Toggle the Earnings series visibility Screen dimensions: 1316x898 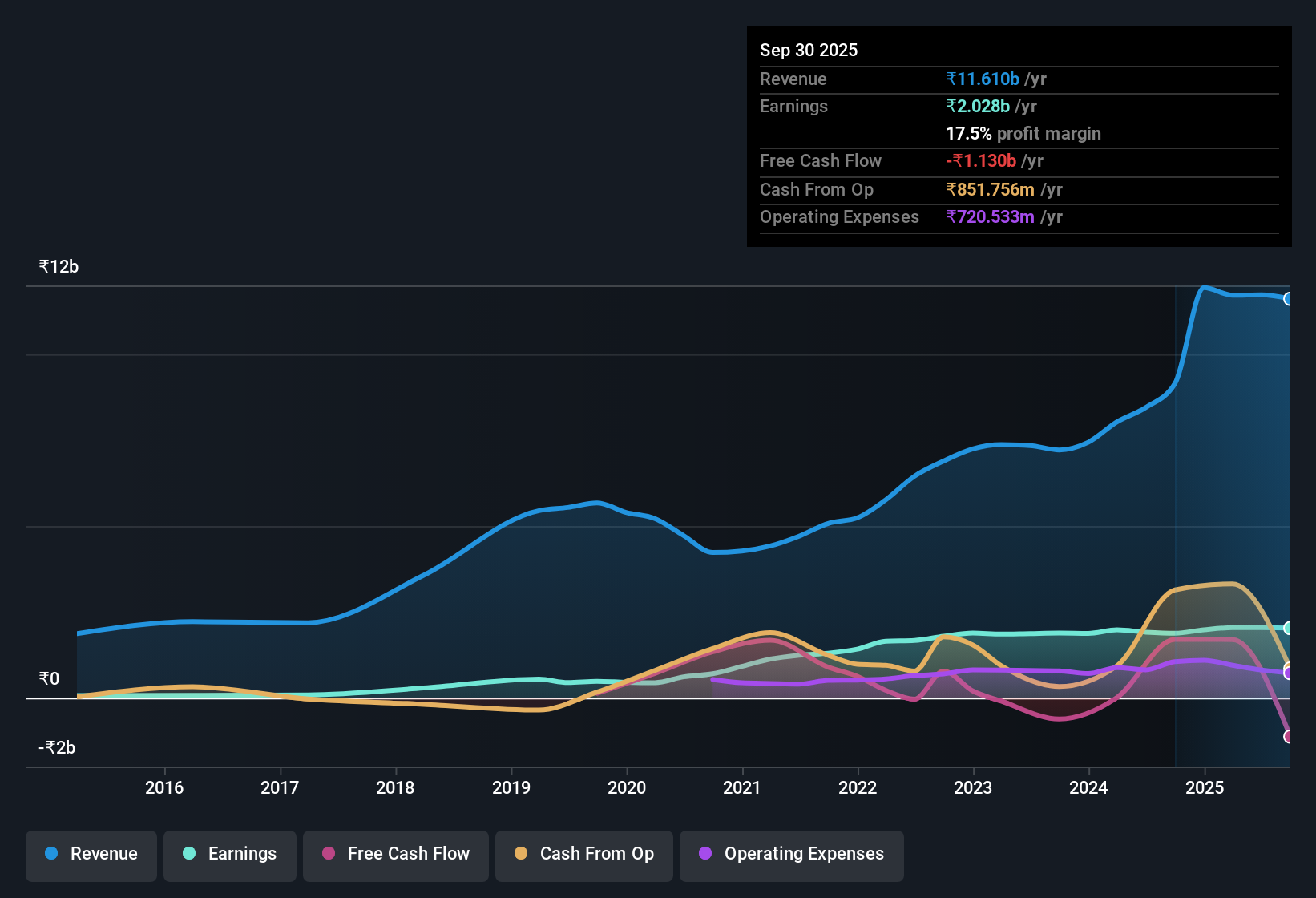tap(230, 854)
